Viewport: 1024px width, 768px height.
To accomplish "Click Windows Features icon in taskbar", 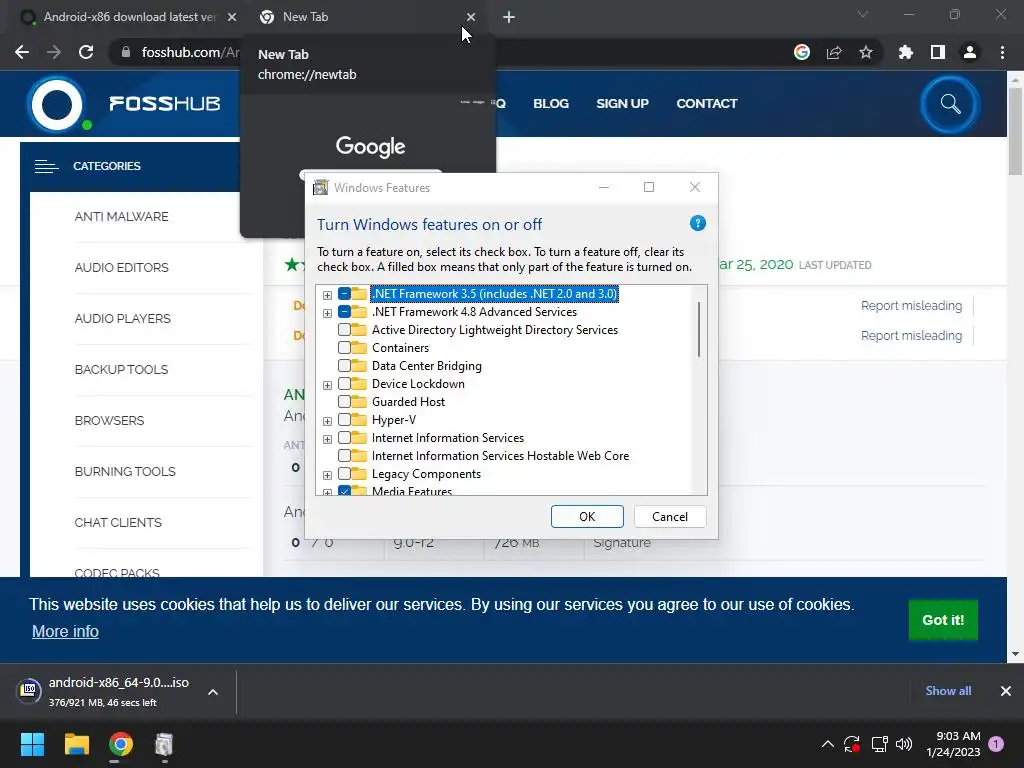I will (164, 744).
